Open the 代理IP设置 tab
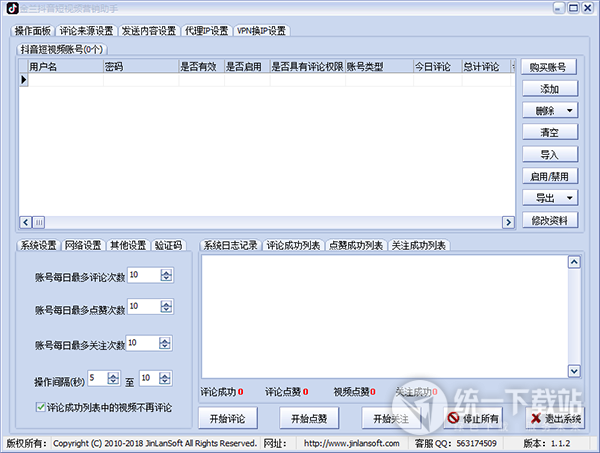 click(205, 31)
